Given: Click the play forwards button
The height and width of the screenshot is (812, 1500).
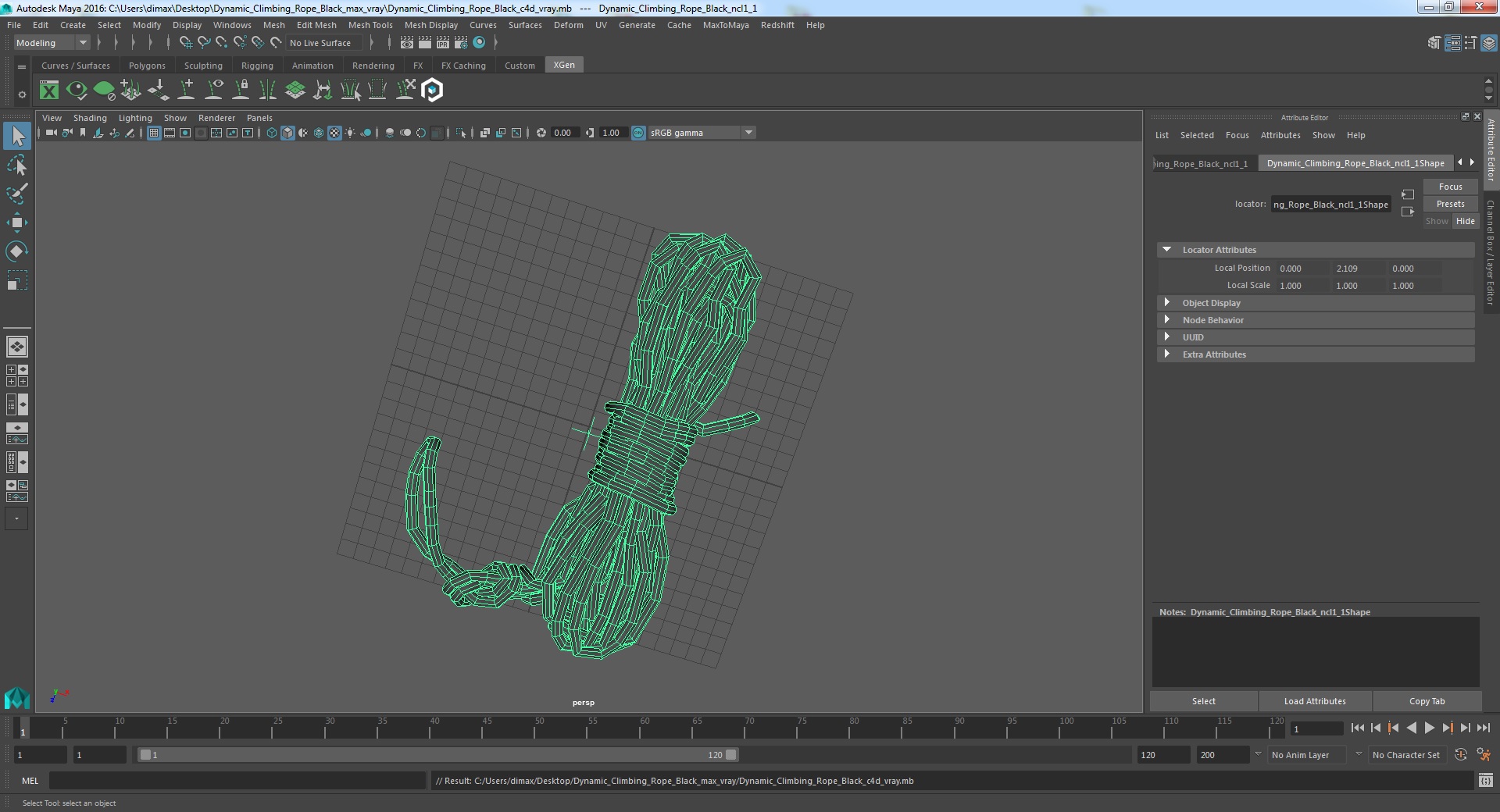Looking at the screenshot, I should [x=1429, y=728].
